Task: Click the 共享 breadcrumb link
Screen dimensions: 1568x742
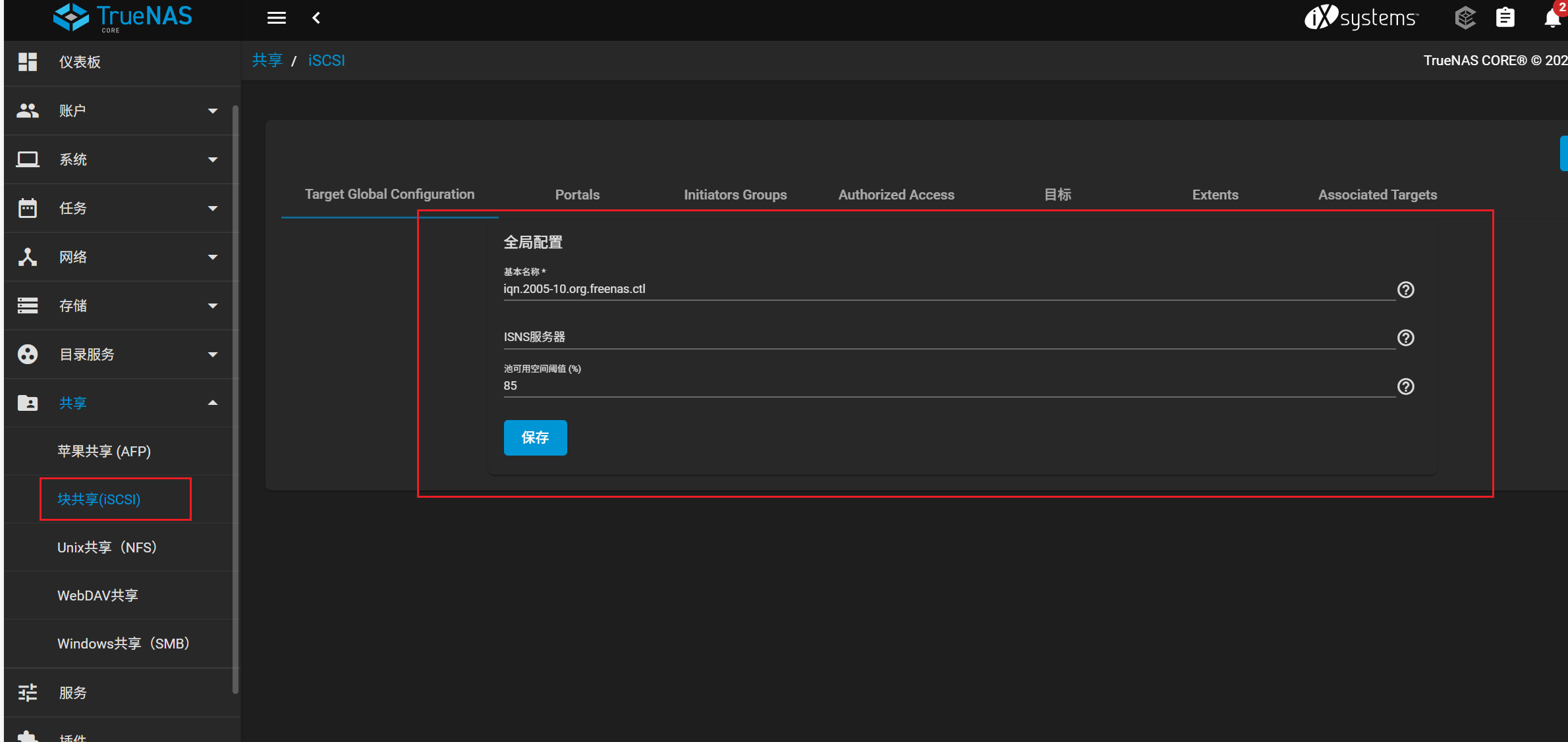Action: tap(267, 61)
